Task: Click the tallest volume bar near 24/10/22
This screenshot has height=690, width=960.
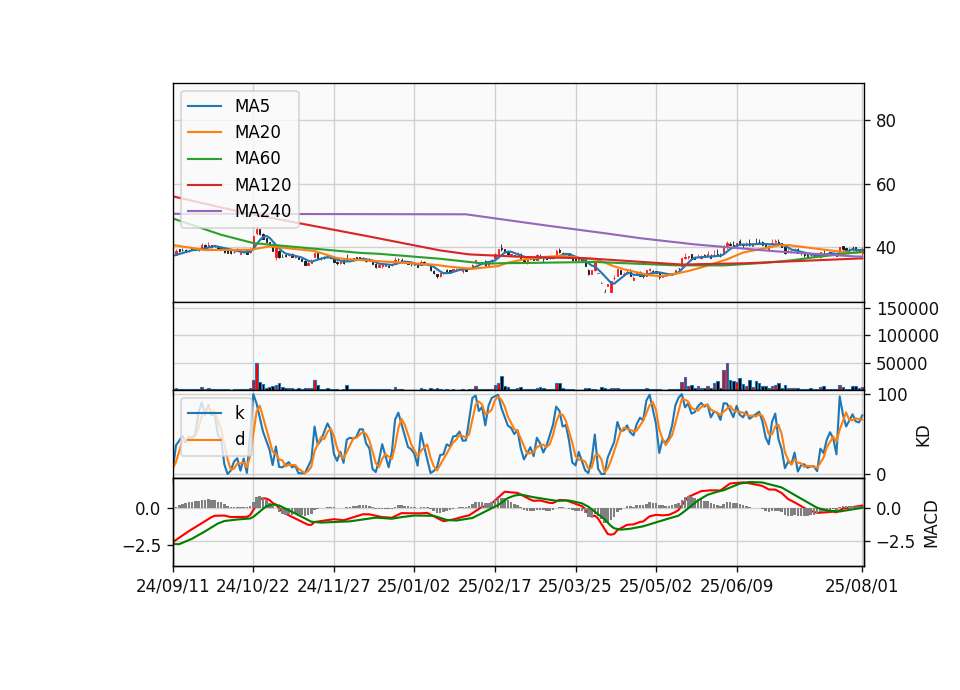Action: tap(257, 377)
